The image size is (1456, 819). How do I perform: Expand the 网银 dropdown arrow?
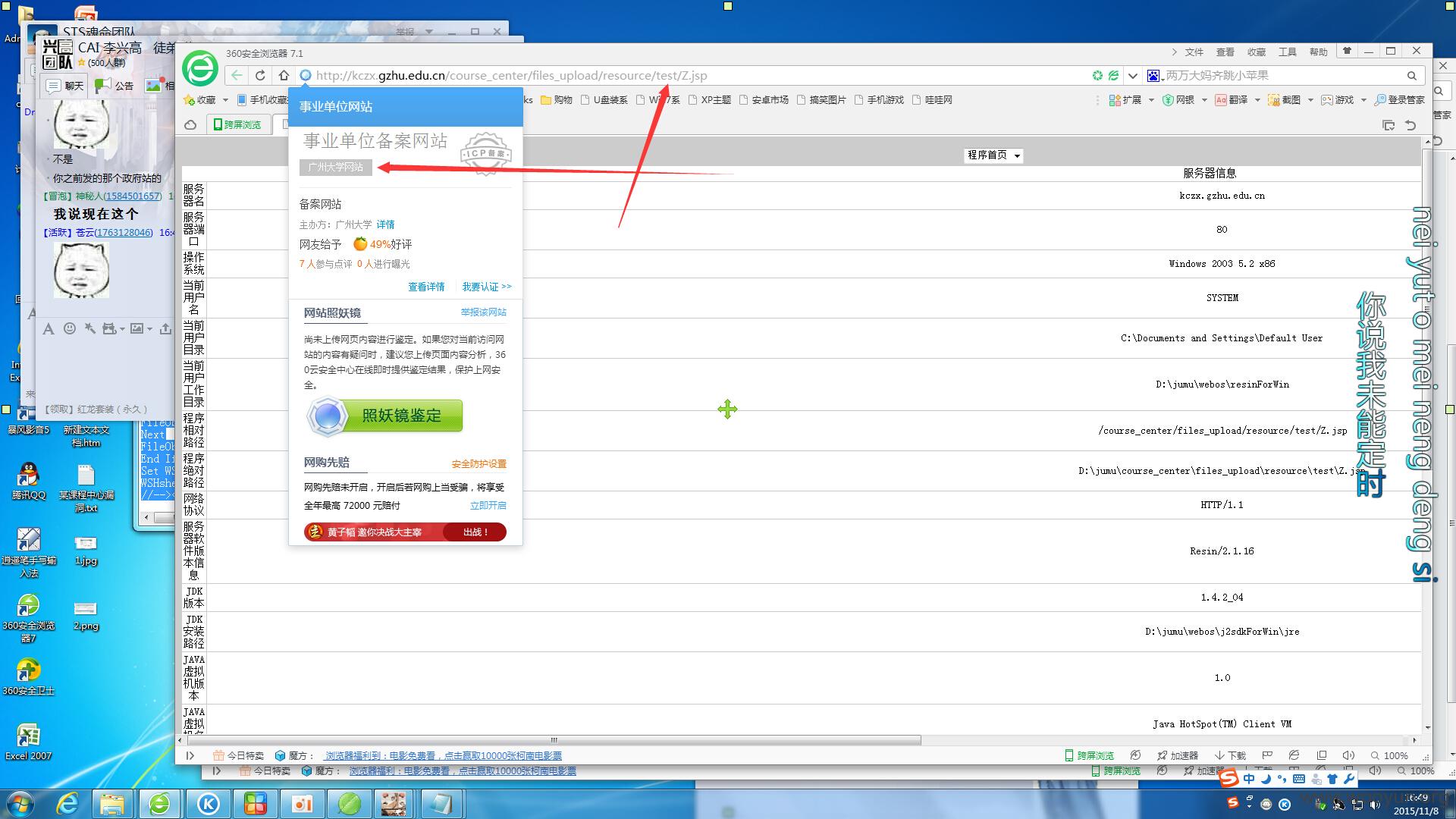[x=1204, y=99]
